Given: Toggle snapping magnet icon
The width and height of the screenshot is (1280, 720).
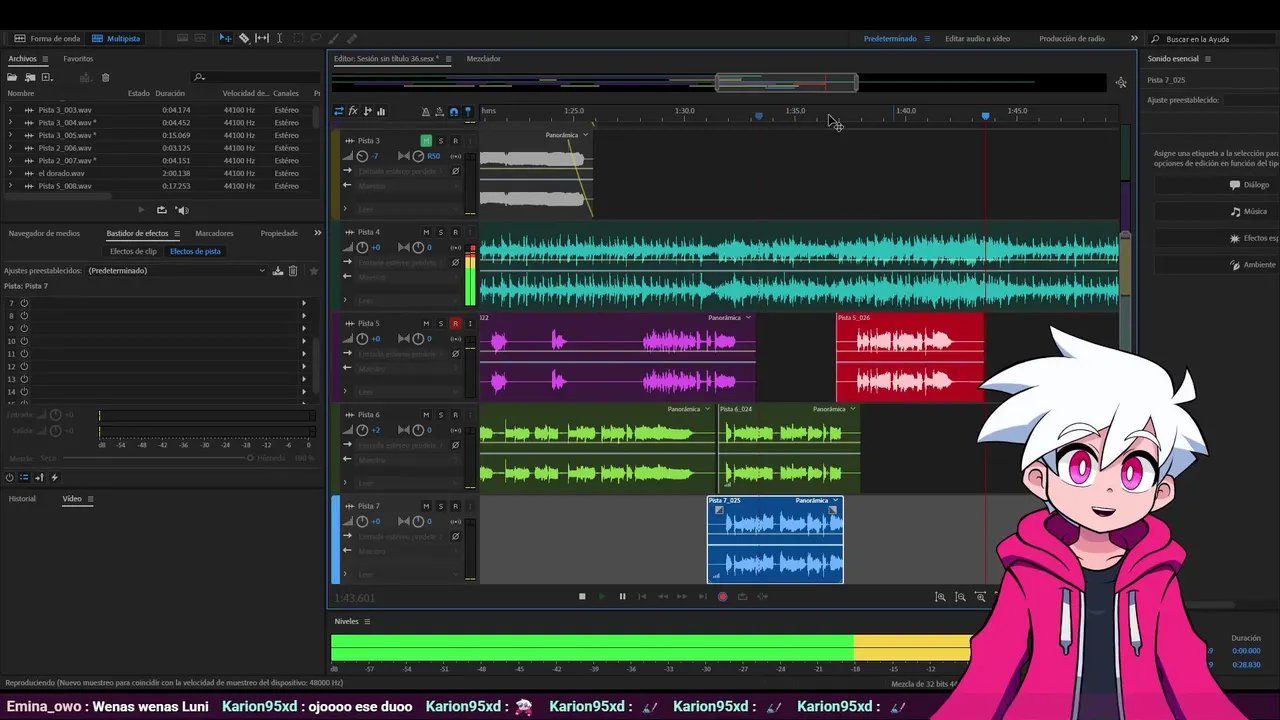Looking at the screenshot, I should [x=454, y=112].
